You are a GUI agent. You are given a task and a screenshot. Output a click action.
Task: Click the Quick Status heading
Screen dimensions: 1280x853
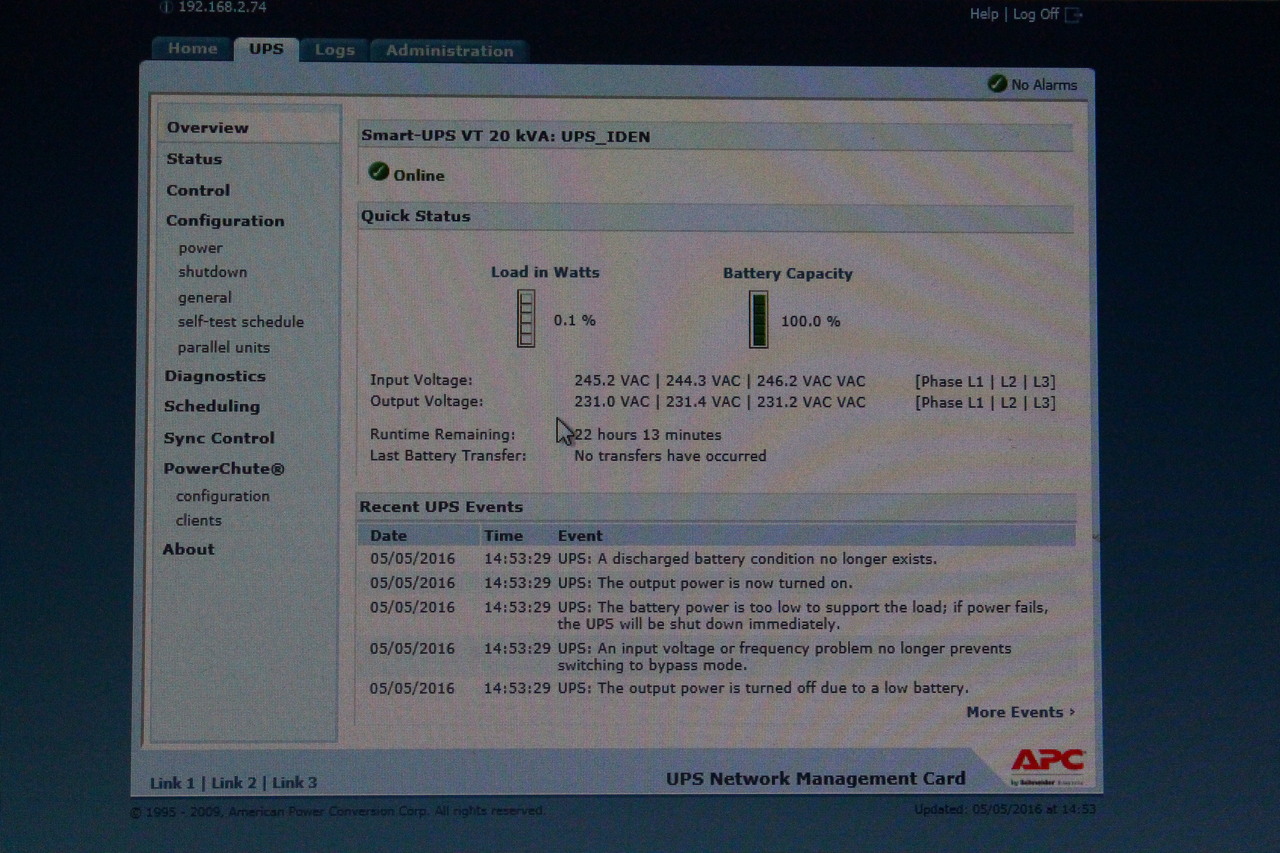[415, 216]
